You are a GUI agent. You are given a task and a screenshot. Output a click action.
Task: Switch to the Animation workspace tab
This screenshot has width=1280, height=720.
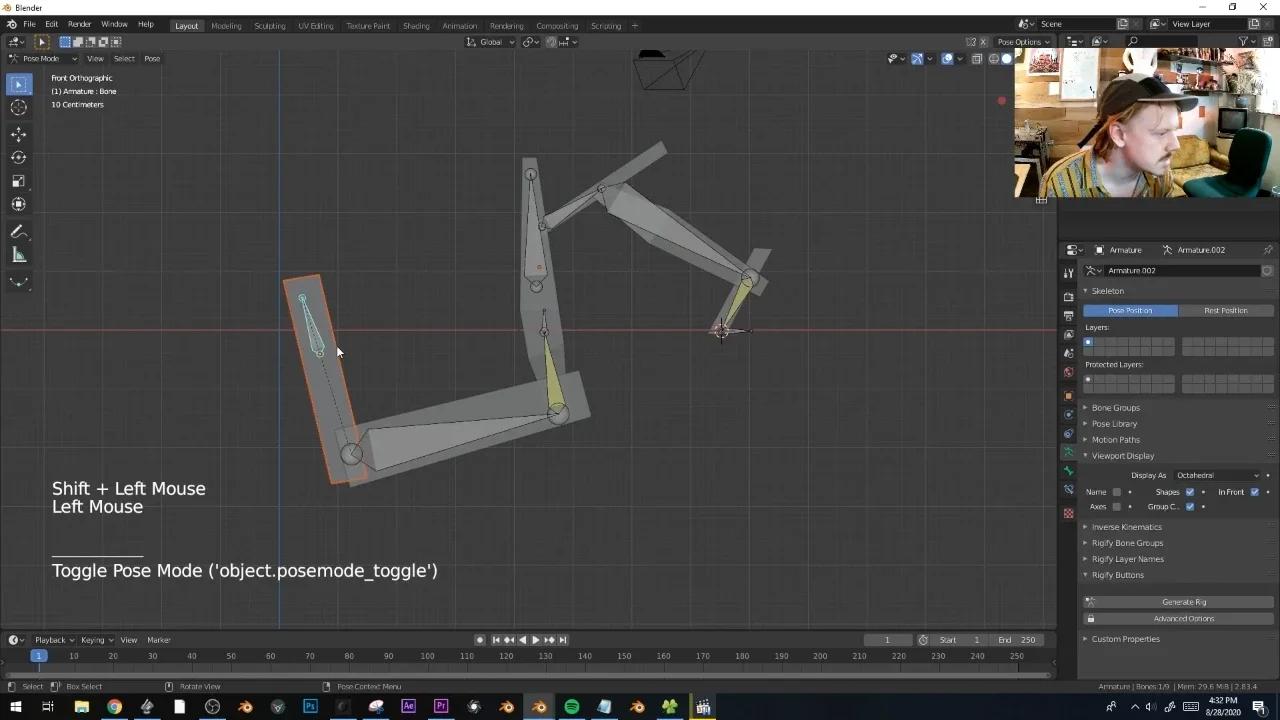460,25
